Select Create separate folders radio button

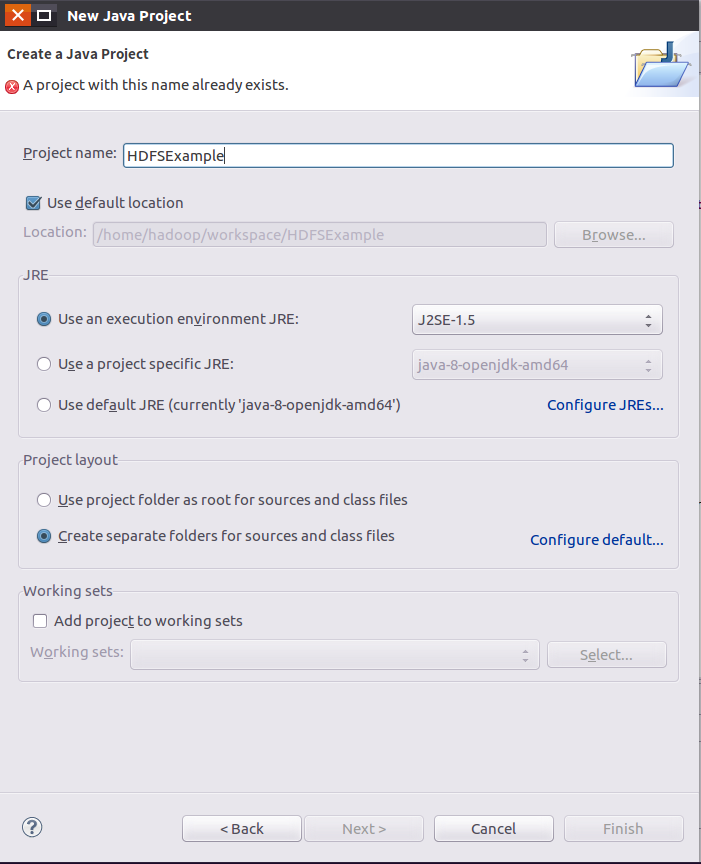(x=44, y=536)
